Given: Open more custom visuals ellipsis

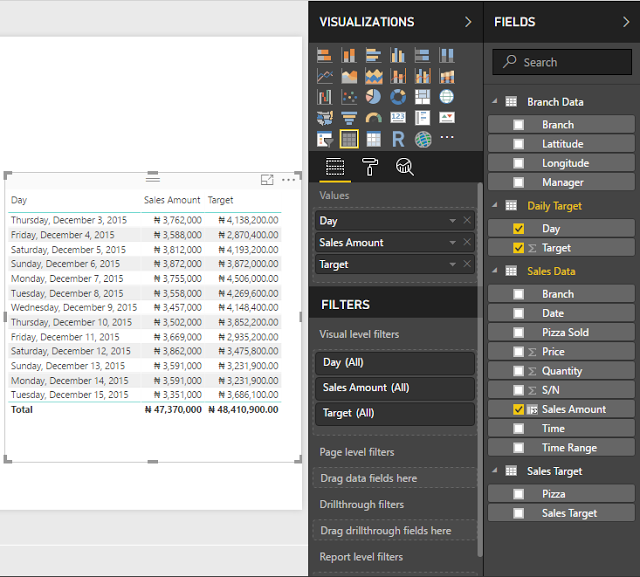Looking at the screenshot, I should [x=447, y=137].
